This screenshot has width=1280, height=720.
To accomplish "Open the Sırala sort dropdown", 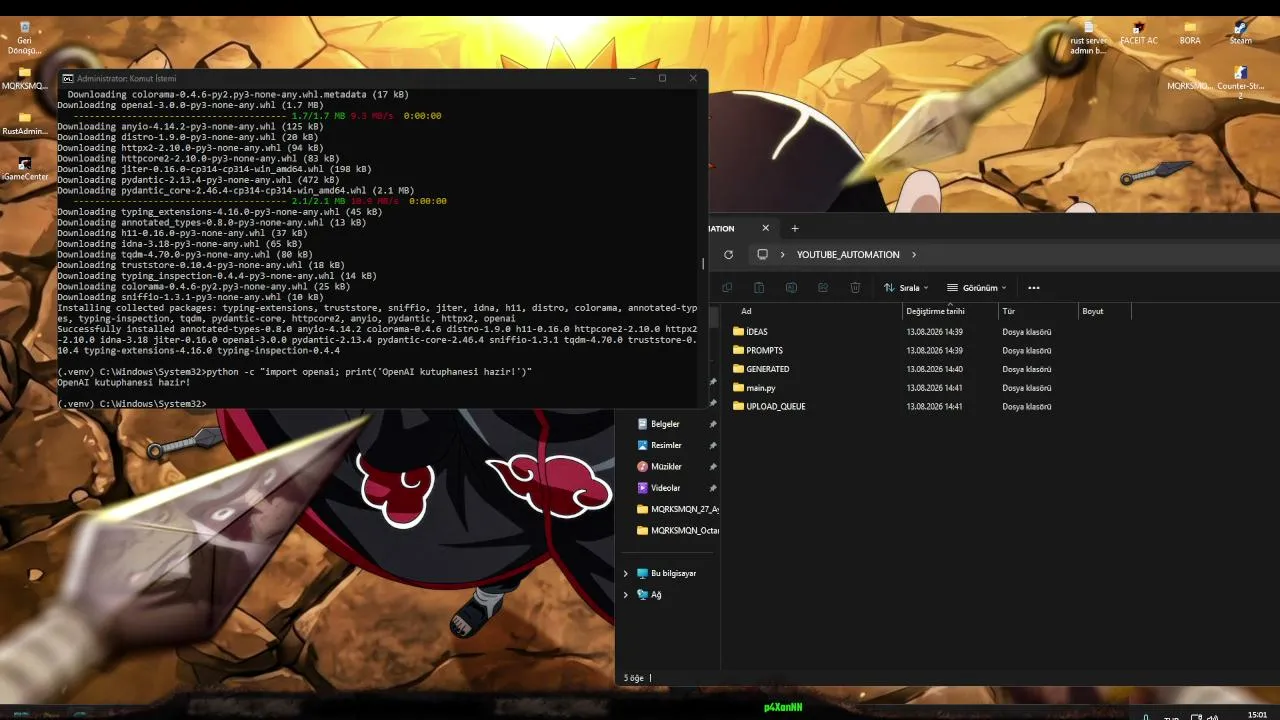I will click(906, 288).
